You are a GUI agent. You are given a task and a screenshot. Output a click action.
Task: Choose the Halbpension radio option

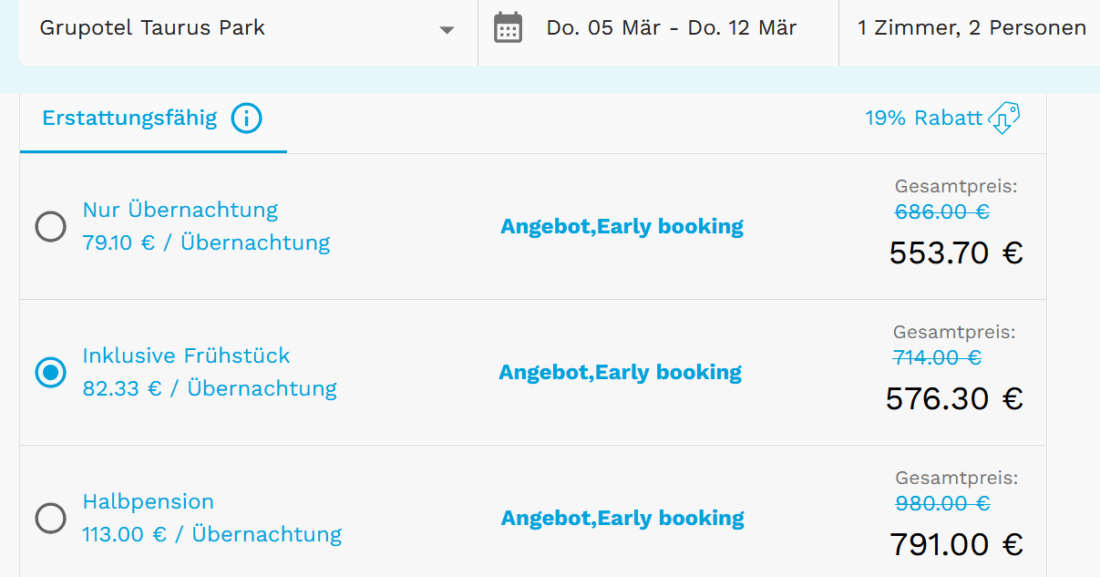[x=51, y=518]
